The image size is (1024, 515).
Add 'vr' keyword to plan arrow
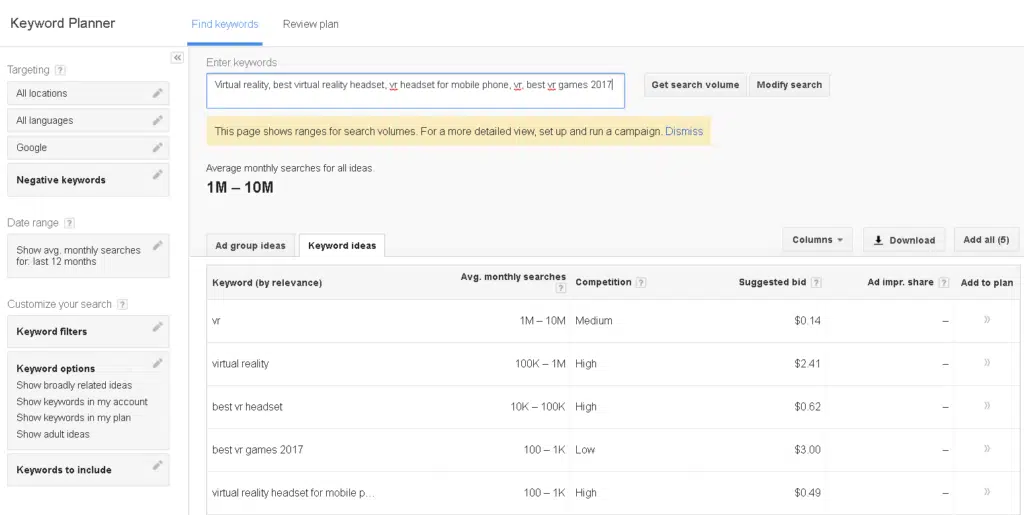tap(986, 320)
